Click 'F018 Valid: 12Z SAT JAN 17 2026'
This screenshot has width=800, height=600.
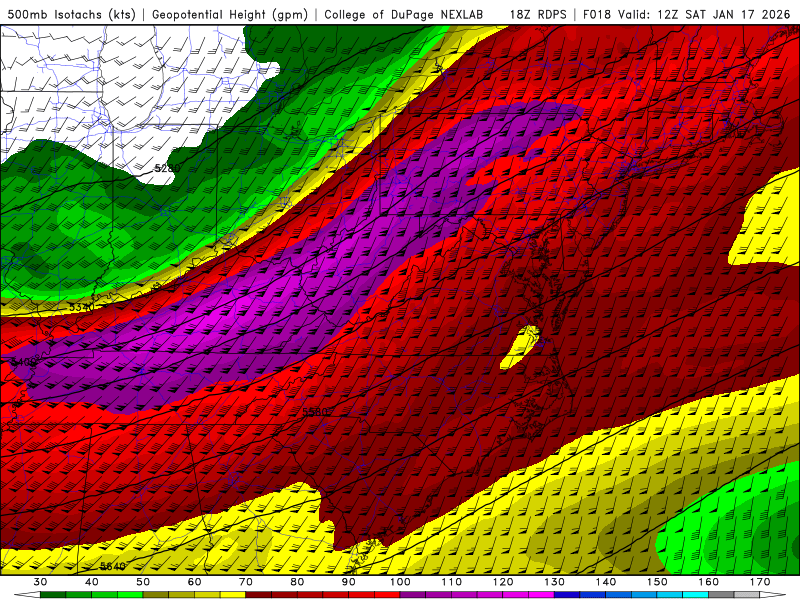click(x=686, y=14)
